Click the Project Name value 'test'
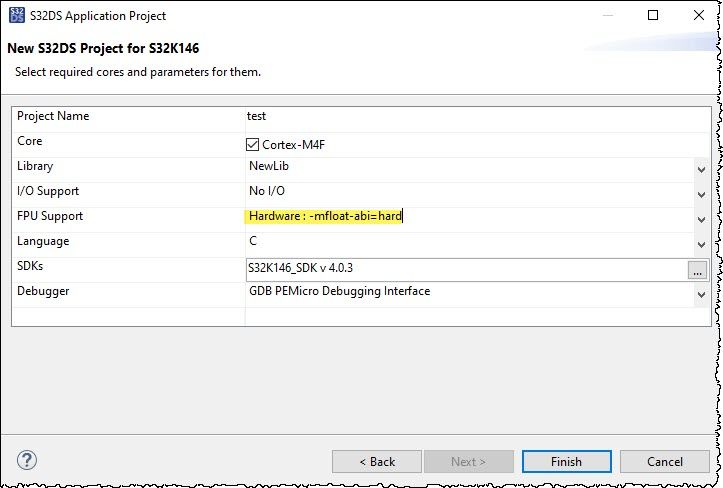The image size is (723, 488). pyautogui.click(x=256, y=116)
